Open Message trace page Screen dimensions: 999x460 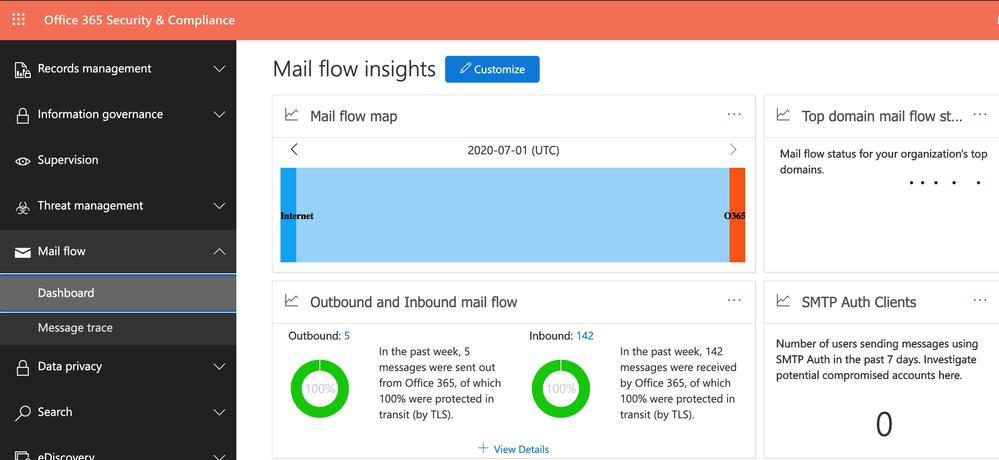[x=118, y=328]
